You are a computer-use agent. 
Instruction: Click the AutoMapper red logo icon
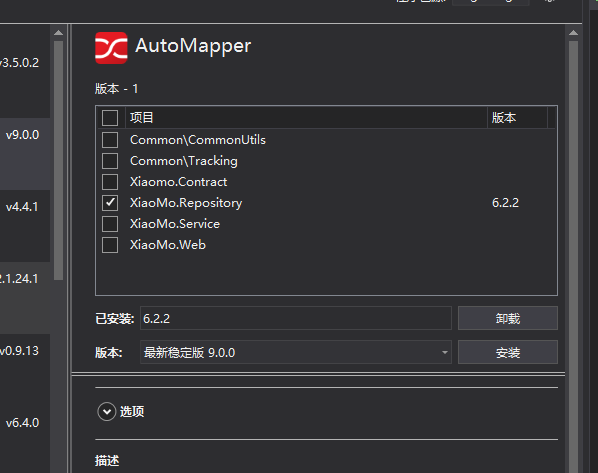[111, 48]
